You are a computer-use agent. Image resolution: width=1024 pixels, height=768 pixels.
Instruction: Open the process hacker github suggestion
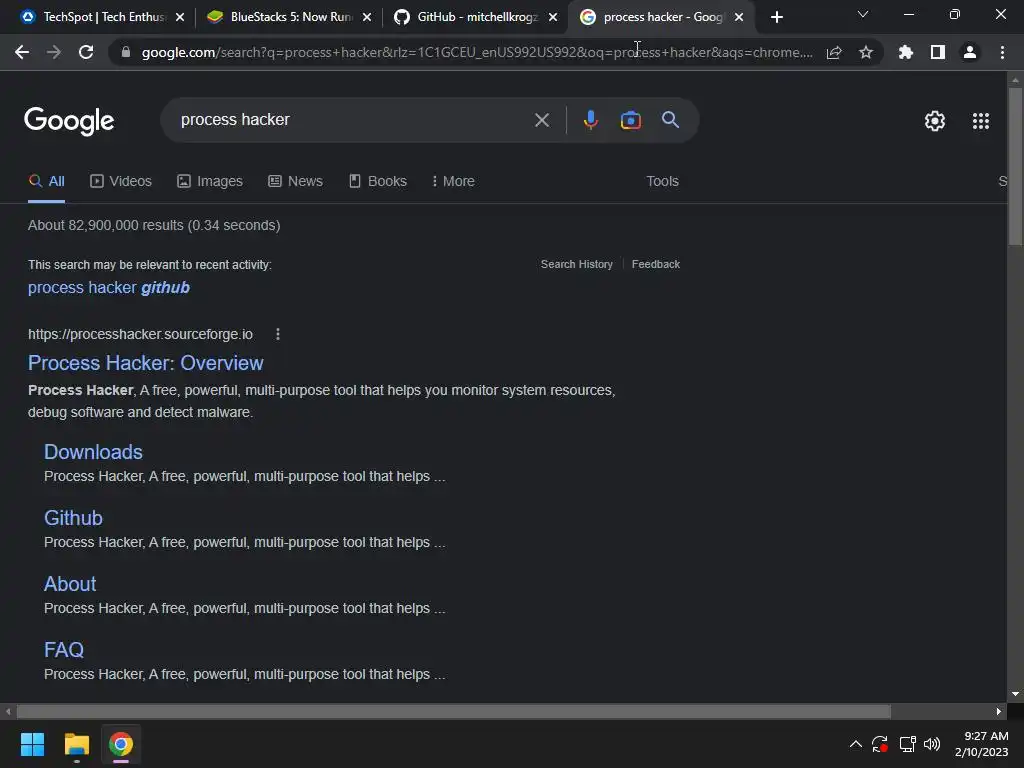(109, 288)
